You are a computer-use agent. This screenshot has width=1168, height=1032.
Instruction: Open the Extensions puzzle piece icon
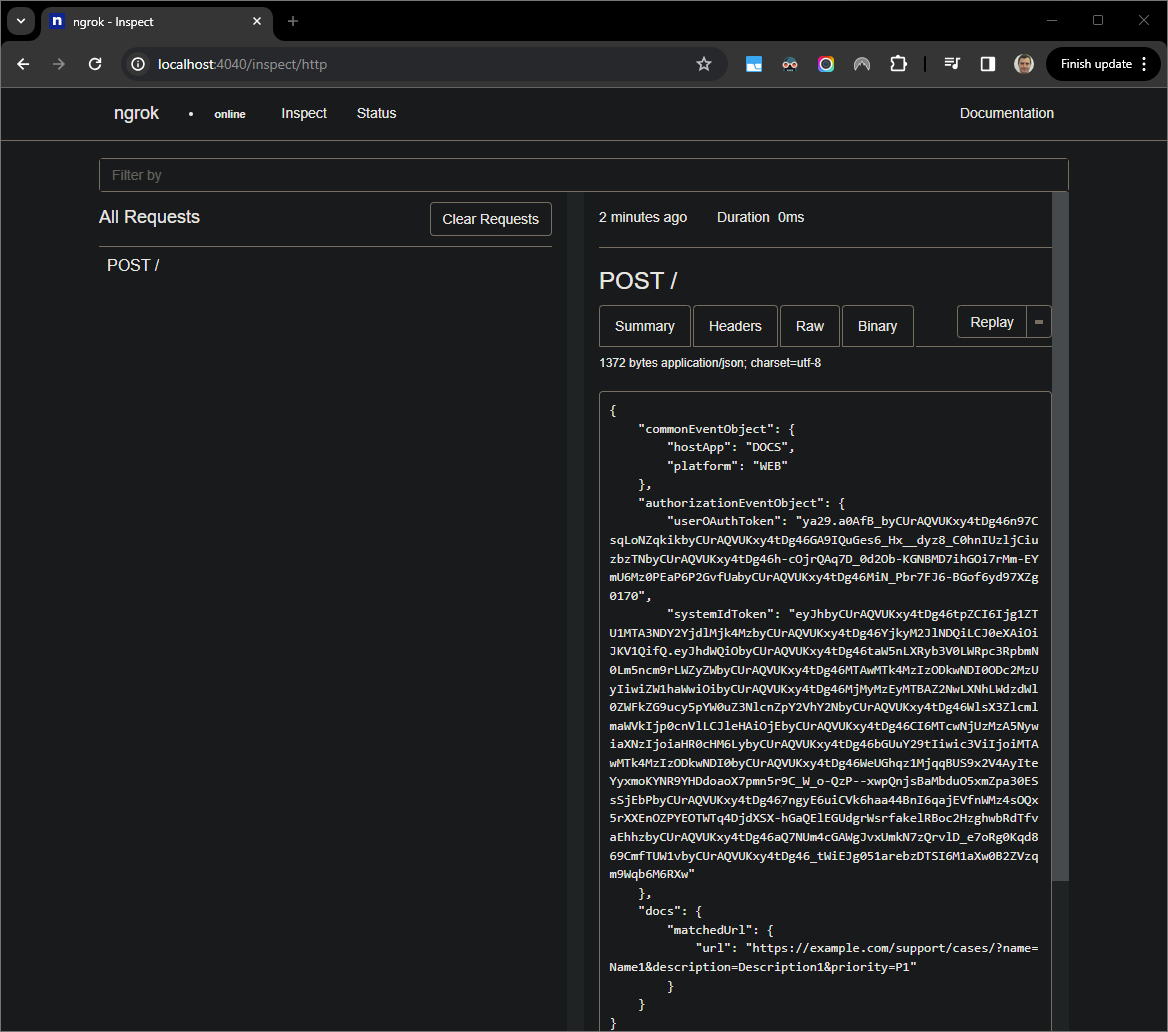pos(898,63)
